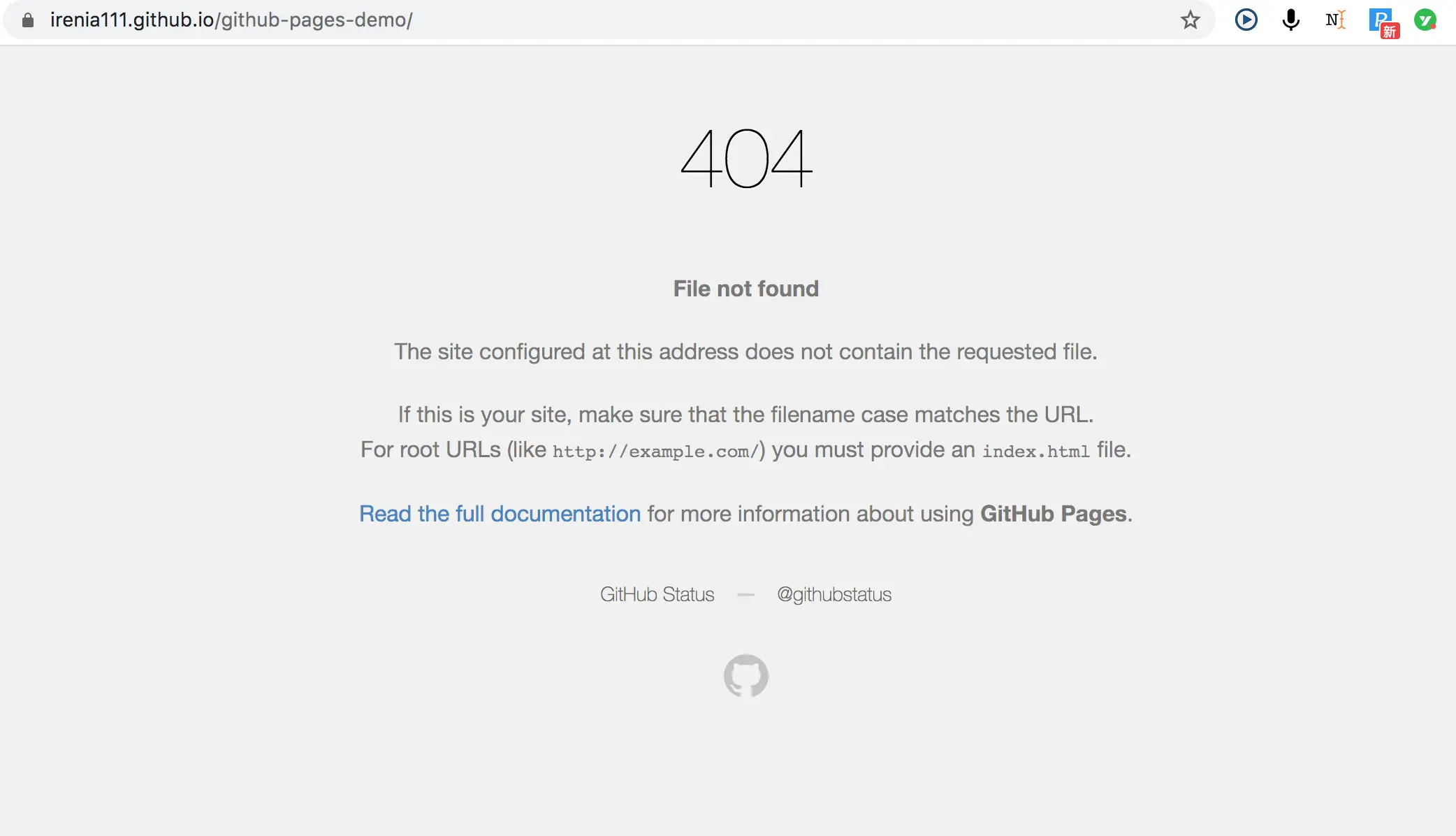Click the microphone extension icon

point(1290,20)
